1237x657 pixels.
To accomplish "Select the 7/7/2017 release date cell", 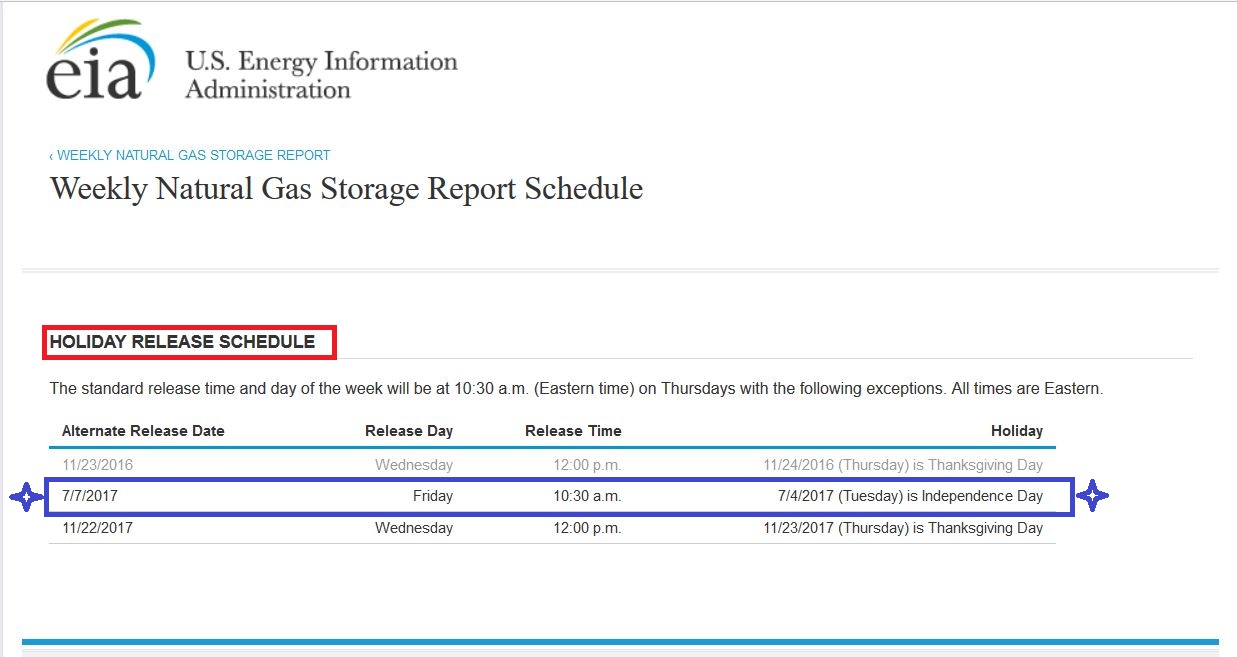I will pos(90,496).
